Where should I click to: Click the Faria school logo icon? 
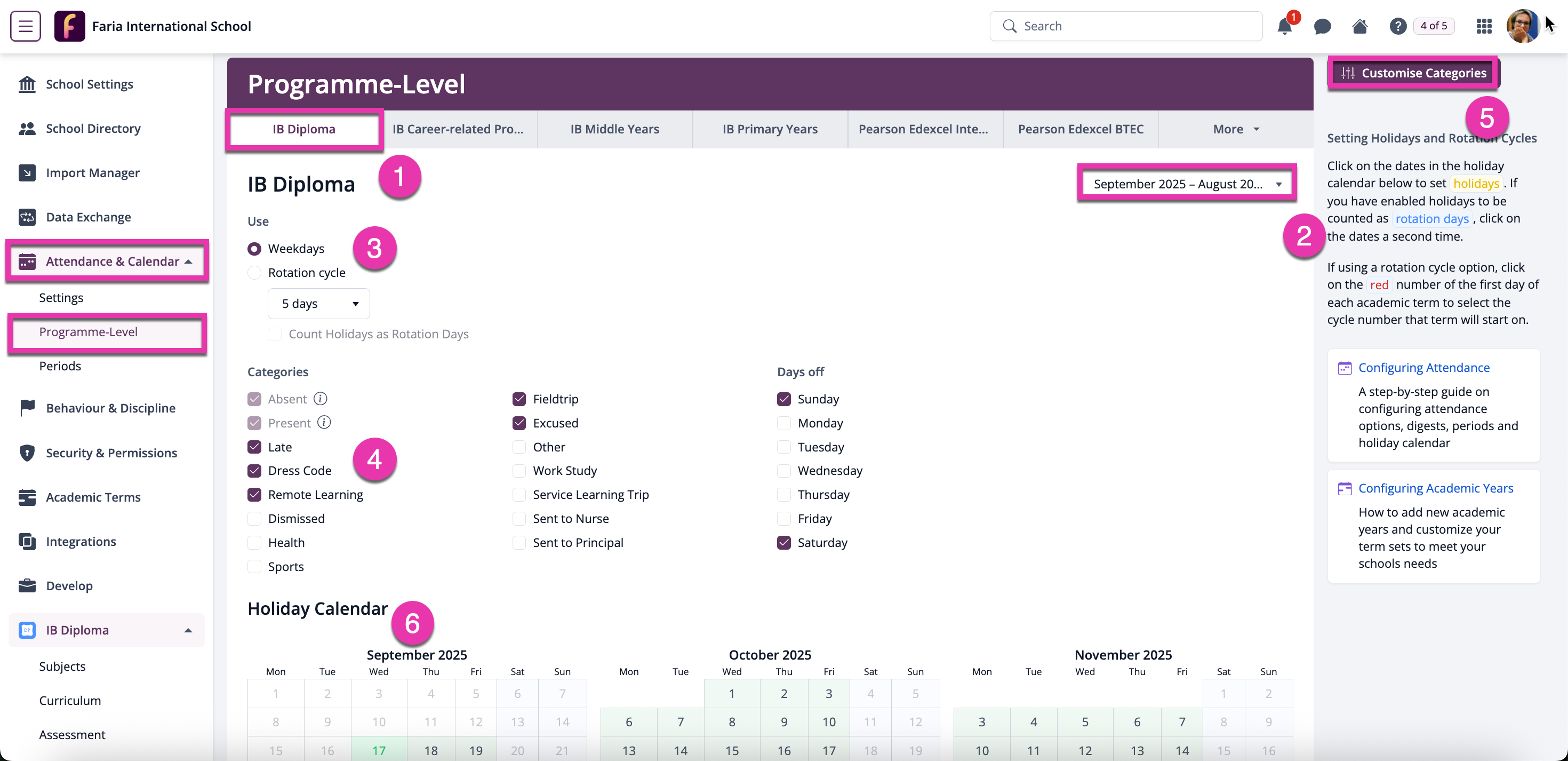tap(69, 26)
